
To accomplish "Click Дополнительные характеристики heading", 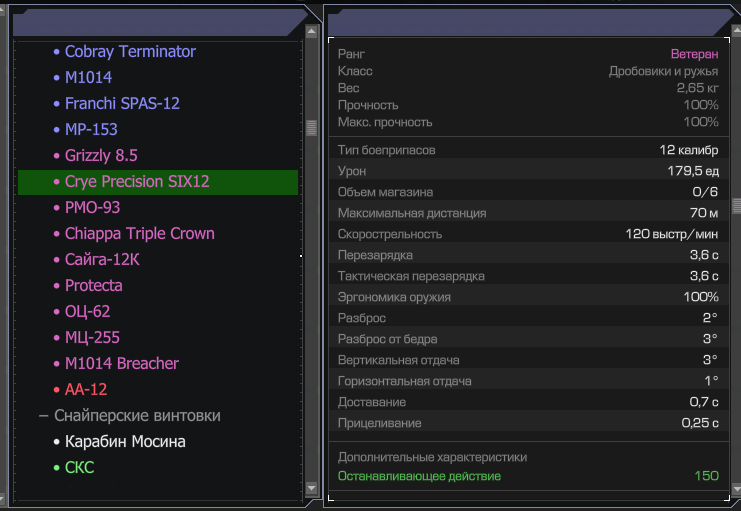I will click(432, 457).
